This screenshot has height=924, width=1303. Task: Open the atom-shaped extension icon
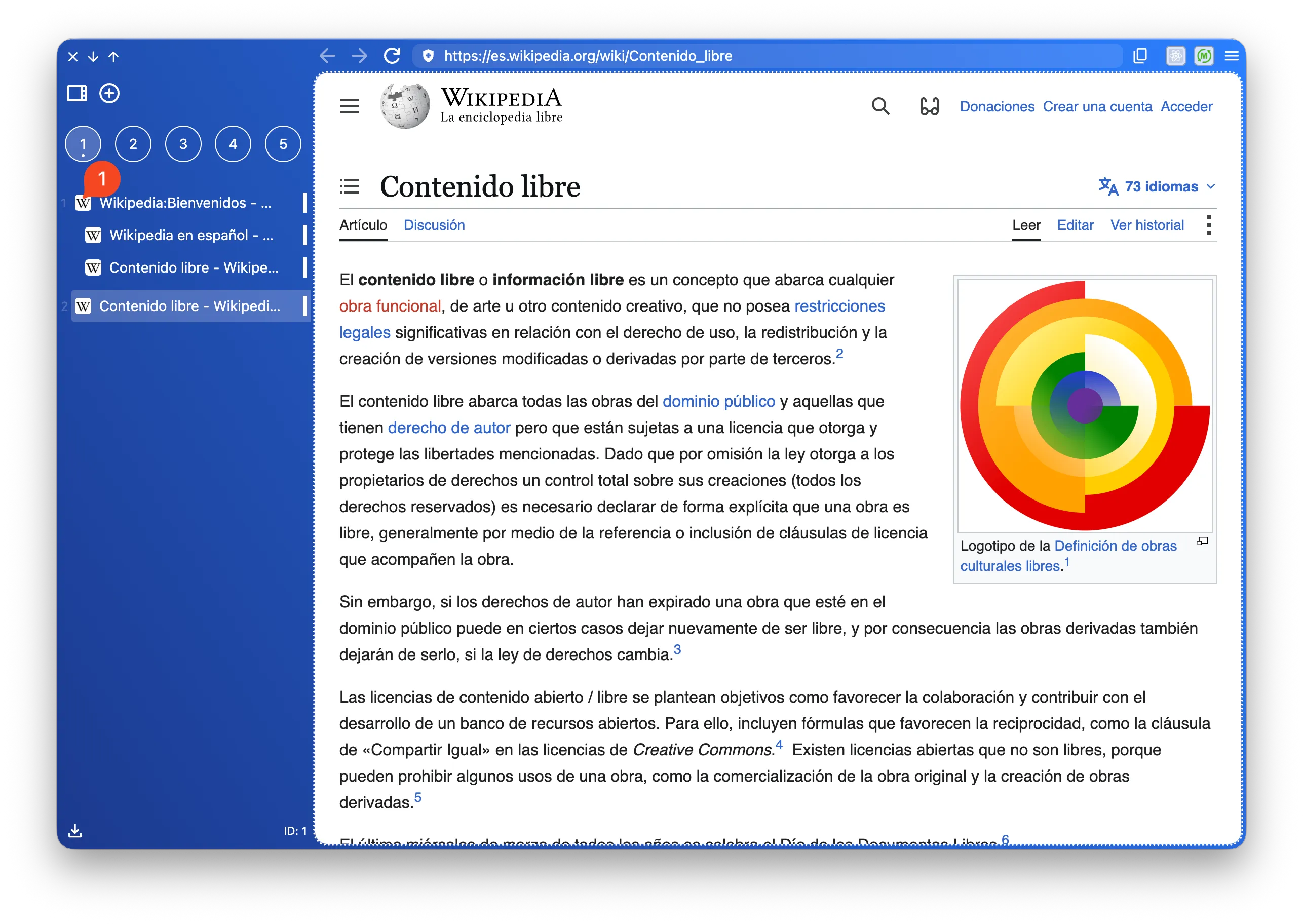pos(1175,56)
